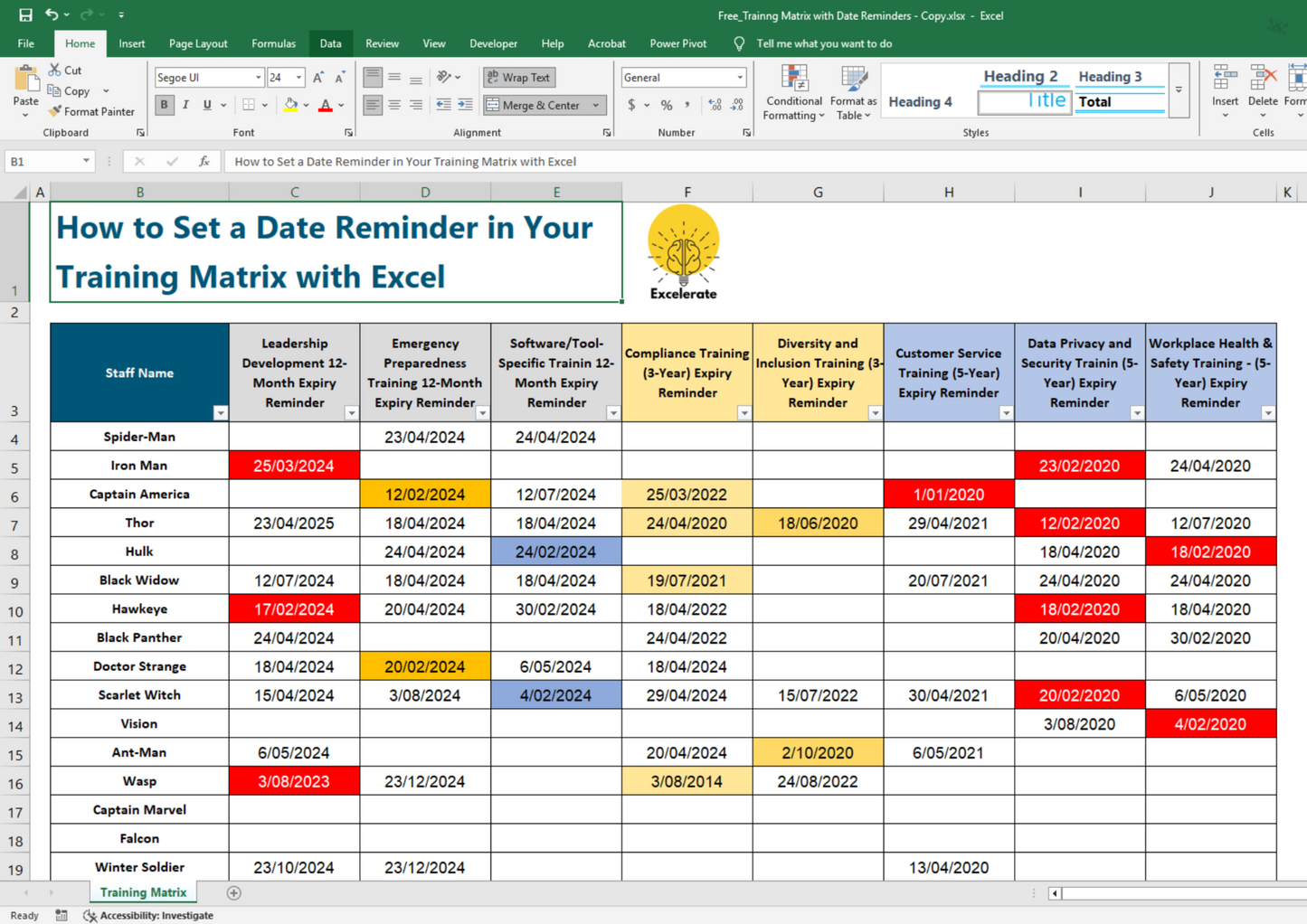Click the Insert function fx icon

[x=204, y=162]
